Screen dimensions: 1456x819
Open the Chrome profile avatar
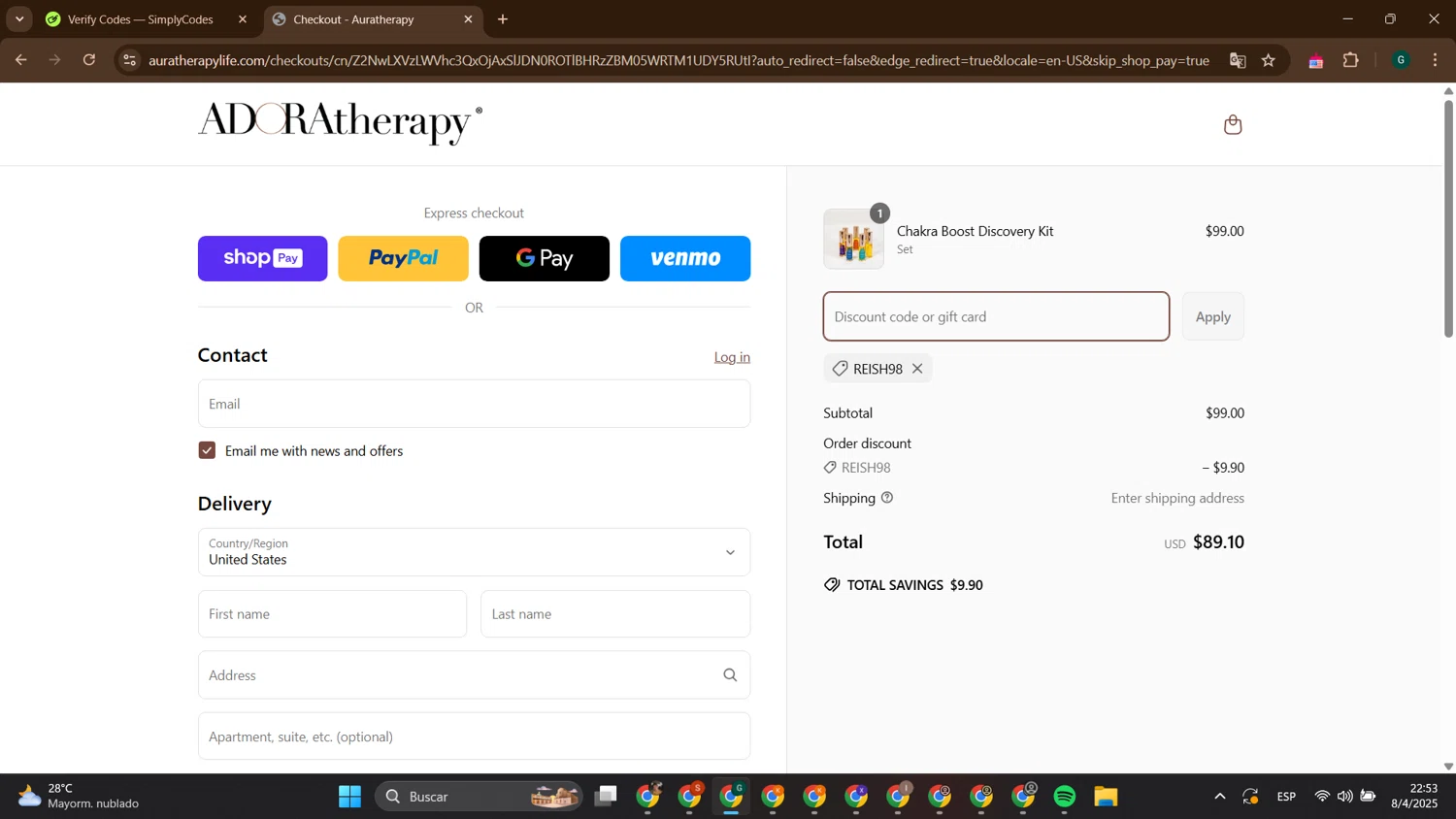[1401, 60]
